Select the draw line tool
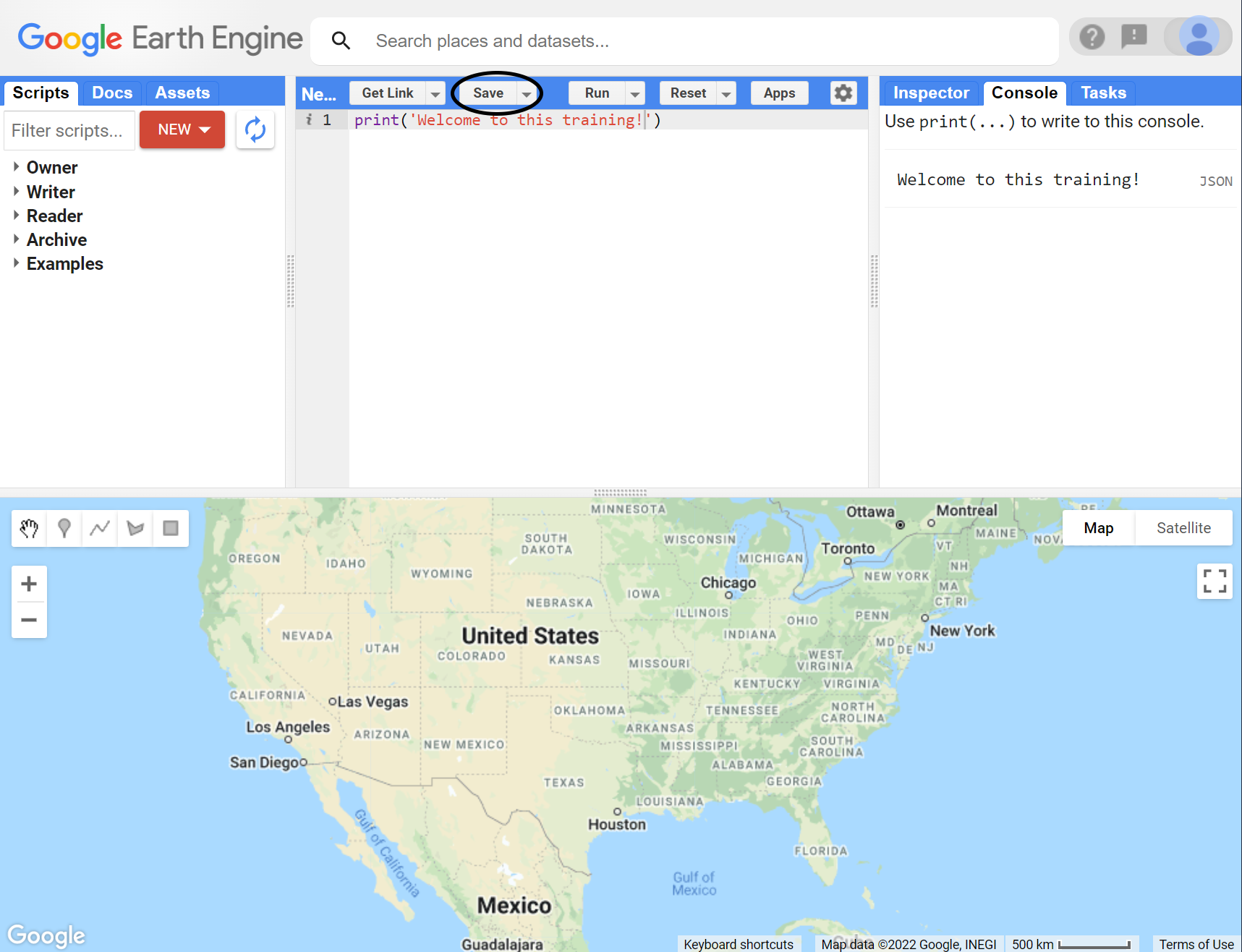Viewport: 1242px width, 952px height. coord(100,528)
